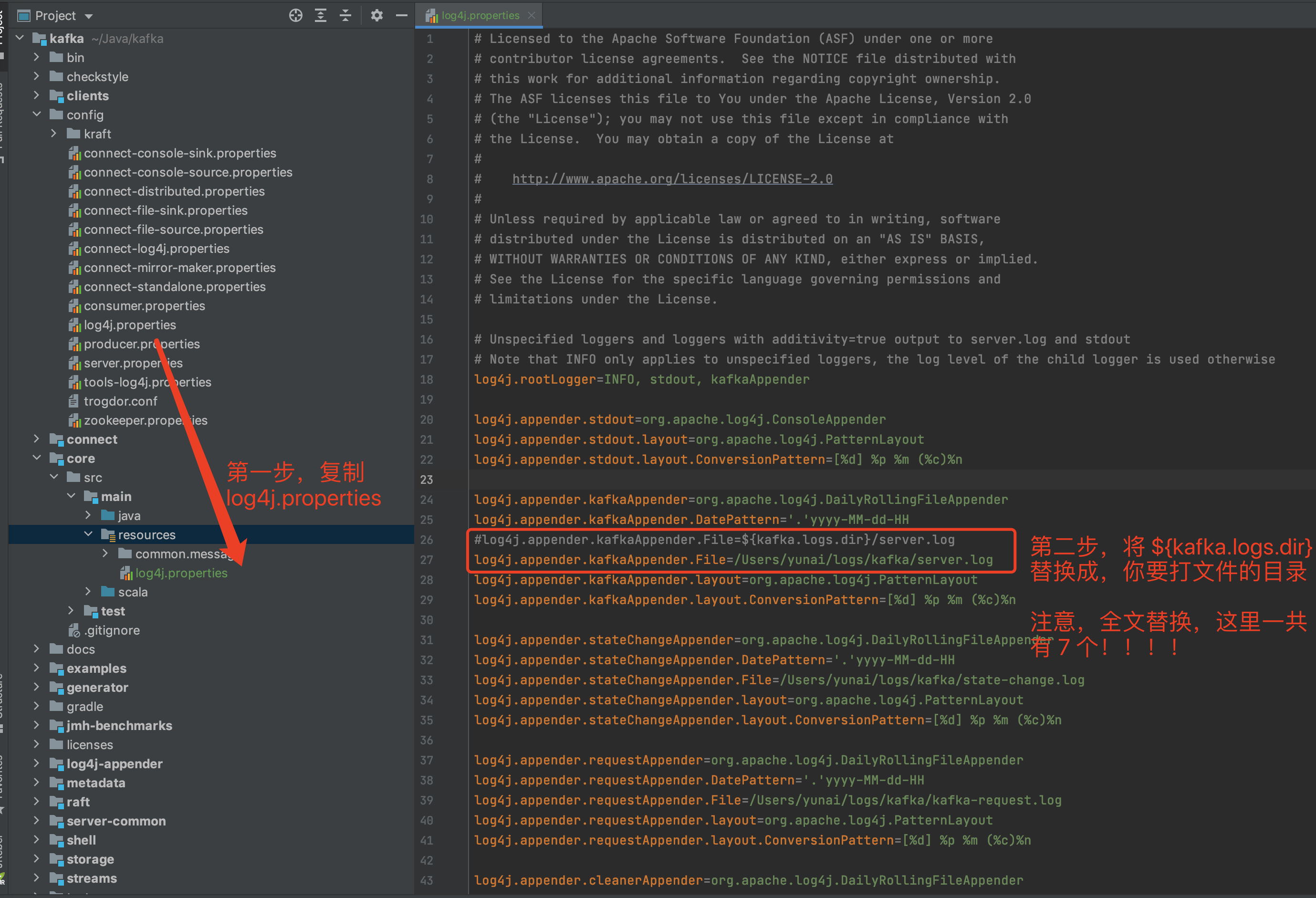The image size is (1316, 898).
Task: Close the log4j.properties editor tab
Action: click(x=531, y=15)
